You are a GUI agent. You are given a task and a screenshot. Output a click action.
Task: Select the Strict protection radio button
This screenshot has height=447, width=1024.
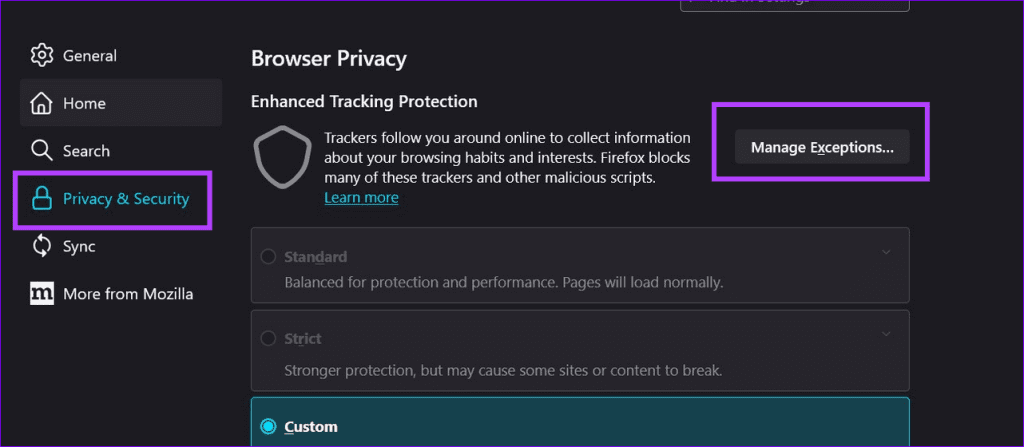(268, 339)
